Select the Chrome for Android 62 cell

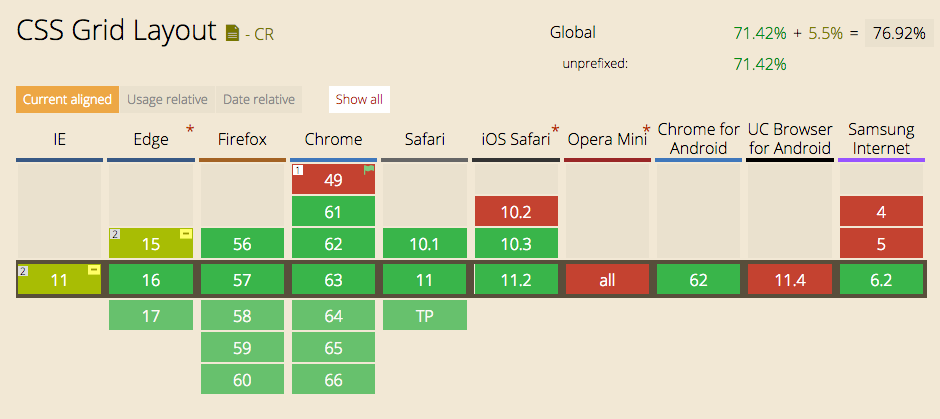tap(698, 279)
